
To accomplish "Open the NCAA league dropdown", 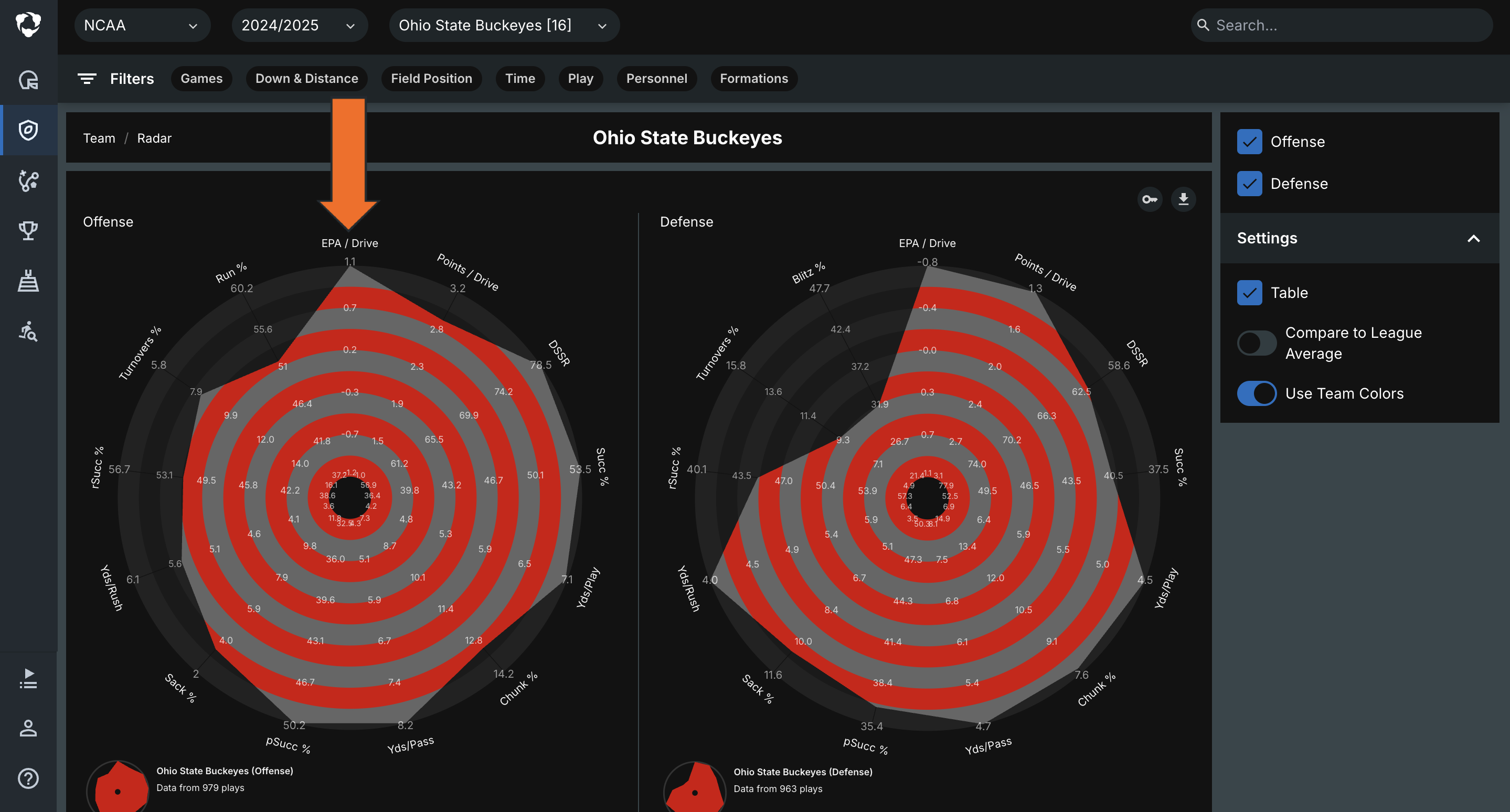I will pyautogui.click(x=142, y=25).
